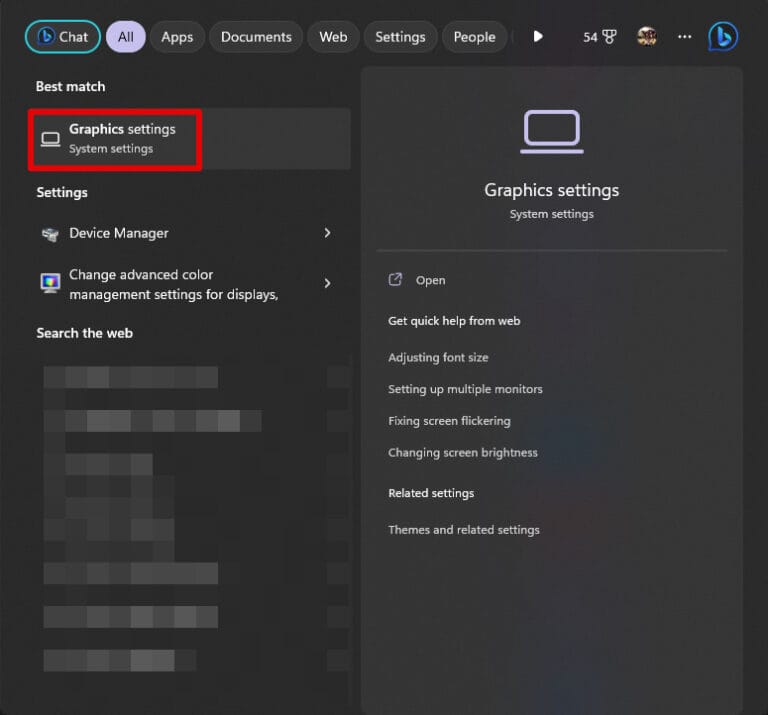The height and width of the screenshot is (715, 768).
Task: Open Fixing screen flickering help link
Action: click(449, 421)
